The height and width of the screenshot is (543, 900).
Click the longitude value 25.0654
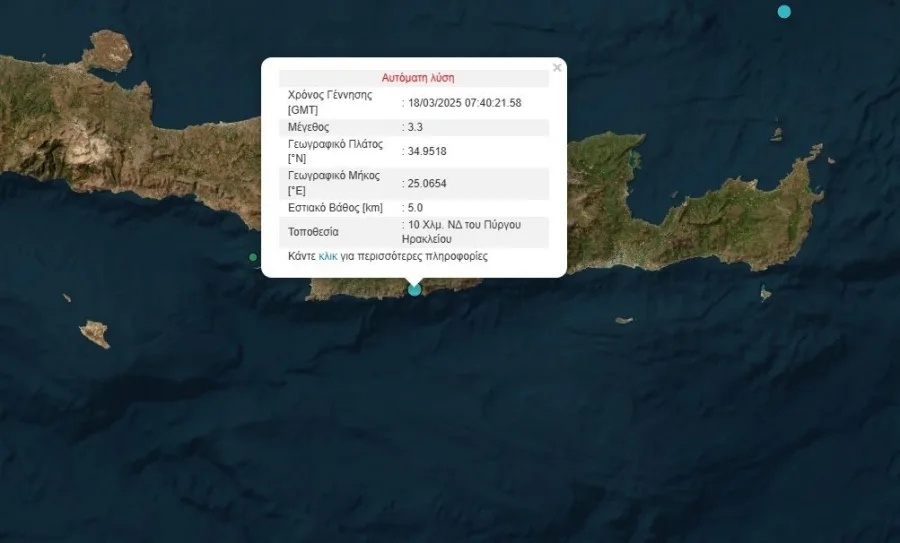click(x=426, y=183)
